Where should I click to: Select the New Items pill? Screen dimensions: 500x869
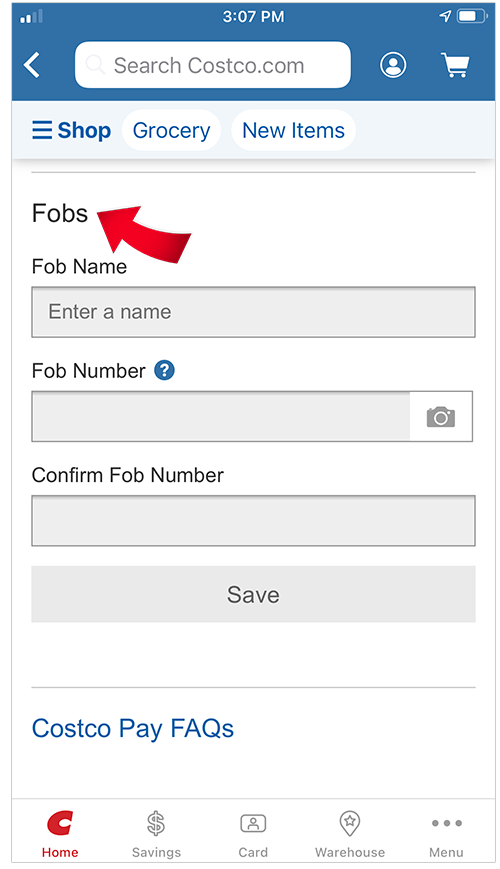[x=293, y=130]
